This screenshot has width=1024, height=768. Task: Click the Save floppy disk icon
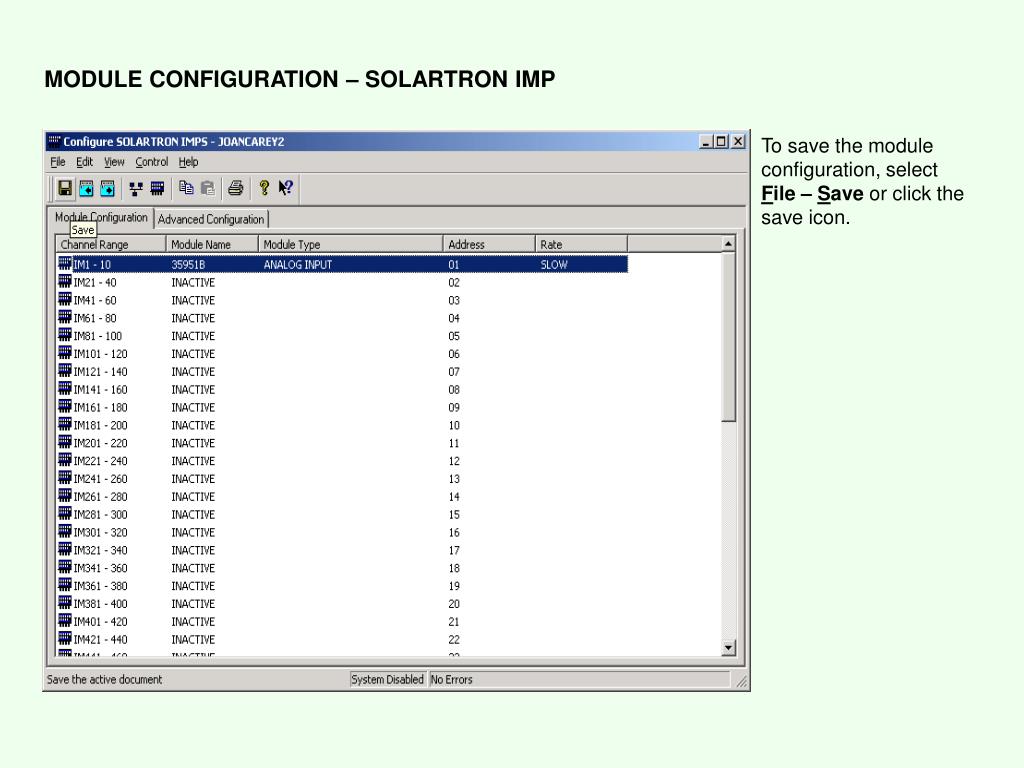pos(65,189)
